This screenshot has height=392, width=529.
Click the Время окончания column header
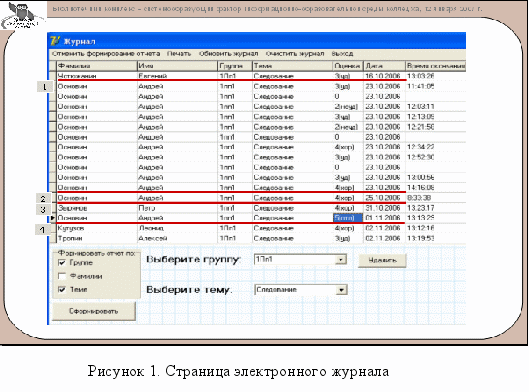(x=436, y=66)
